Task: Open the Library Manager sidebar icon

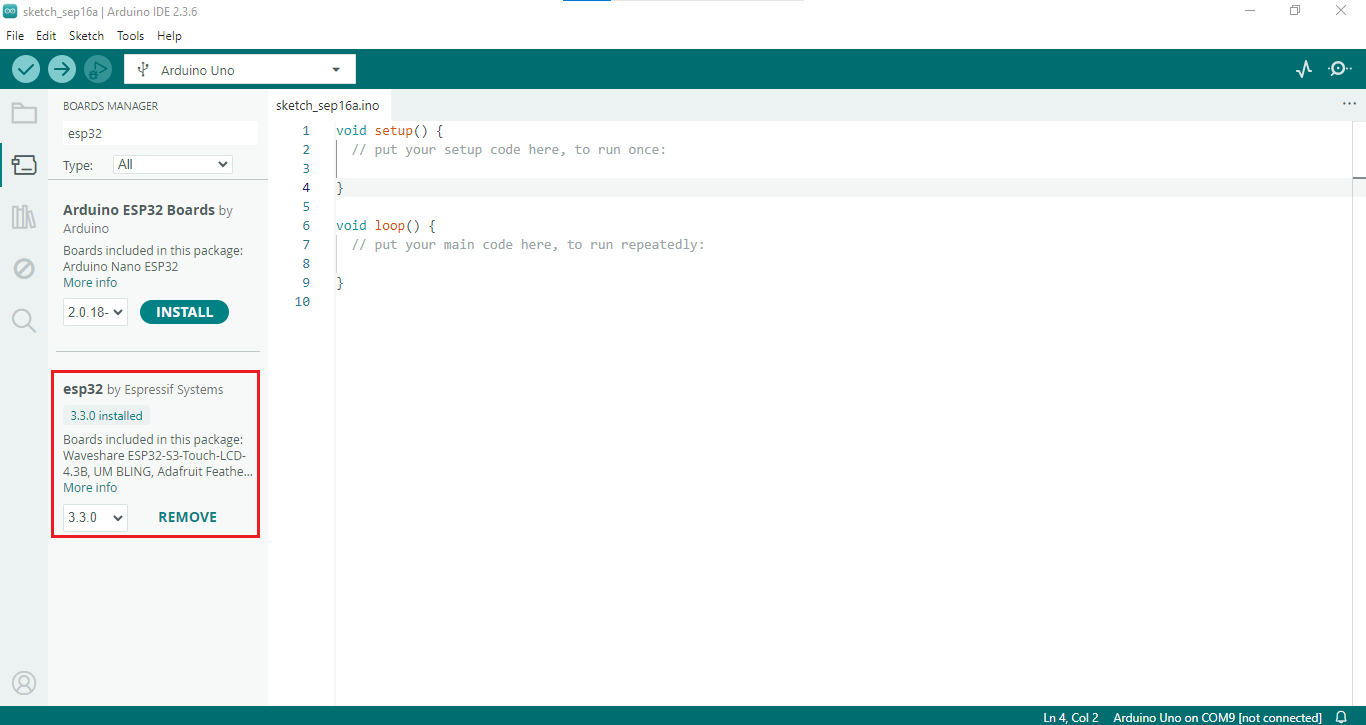Action: point(24,216)
